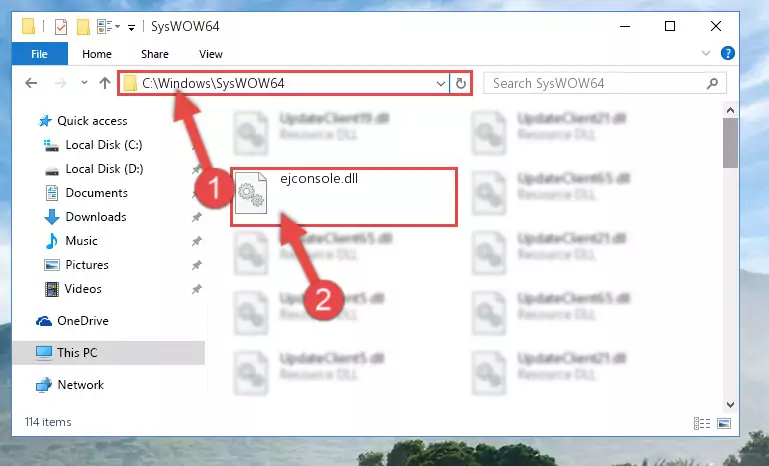The height and width of the screenshot is (466, 769).
Task: Go back with the Back arrow
Action: coord(31,83)
